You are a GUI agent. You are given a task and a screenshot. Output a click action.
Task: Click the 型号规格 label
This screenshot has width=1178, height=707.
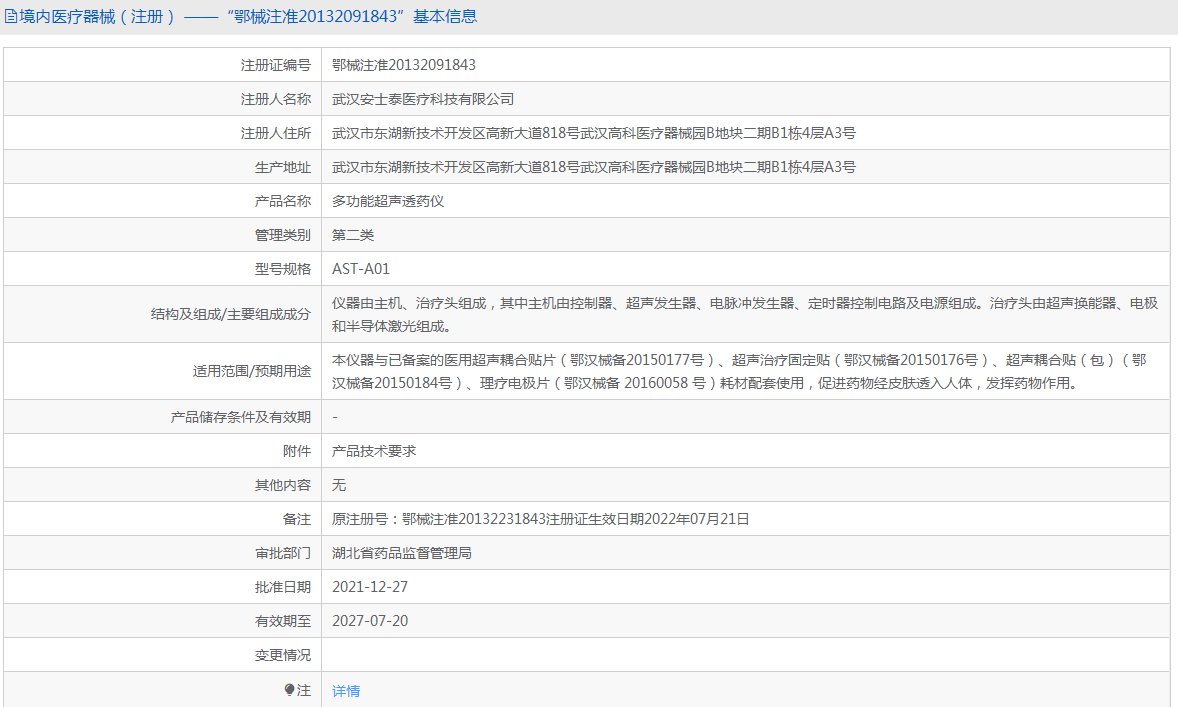[x=282, y=269]
